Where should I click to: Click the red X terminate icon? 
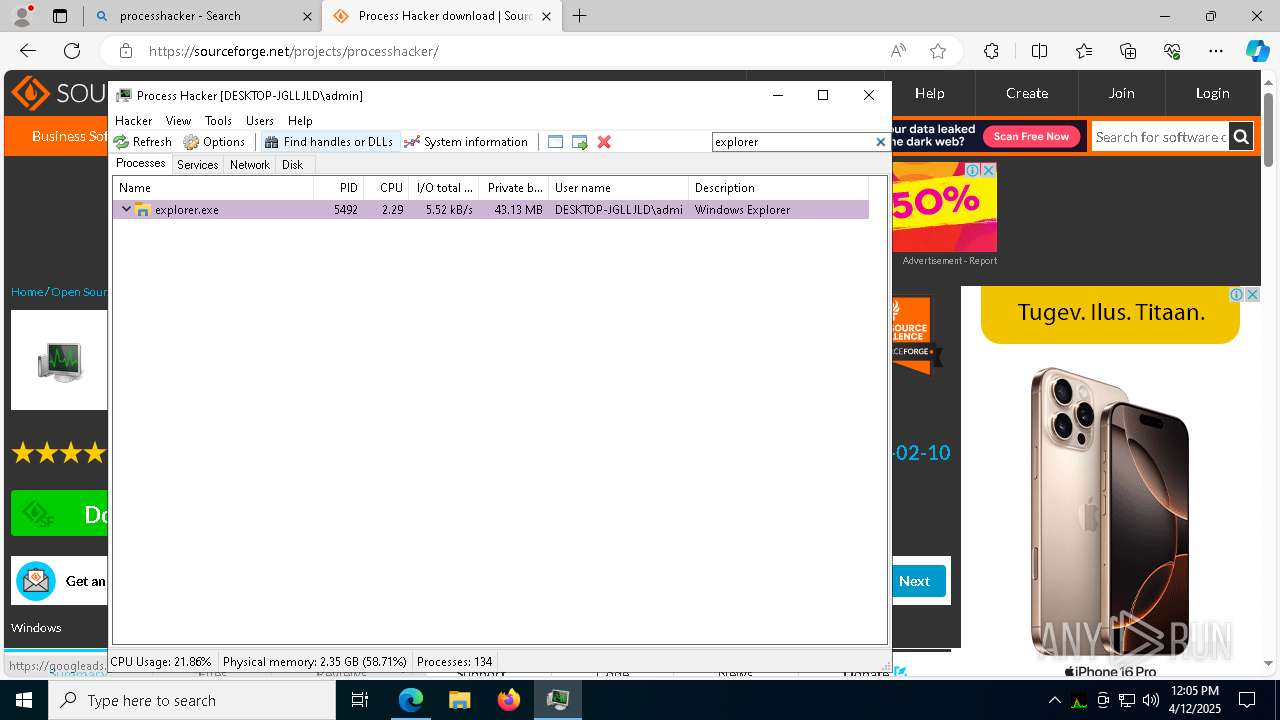point(604,142)
